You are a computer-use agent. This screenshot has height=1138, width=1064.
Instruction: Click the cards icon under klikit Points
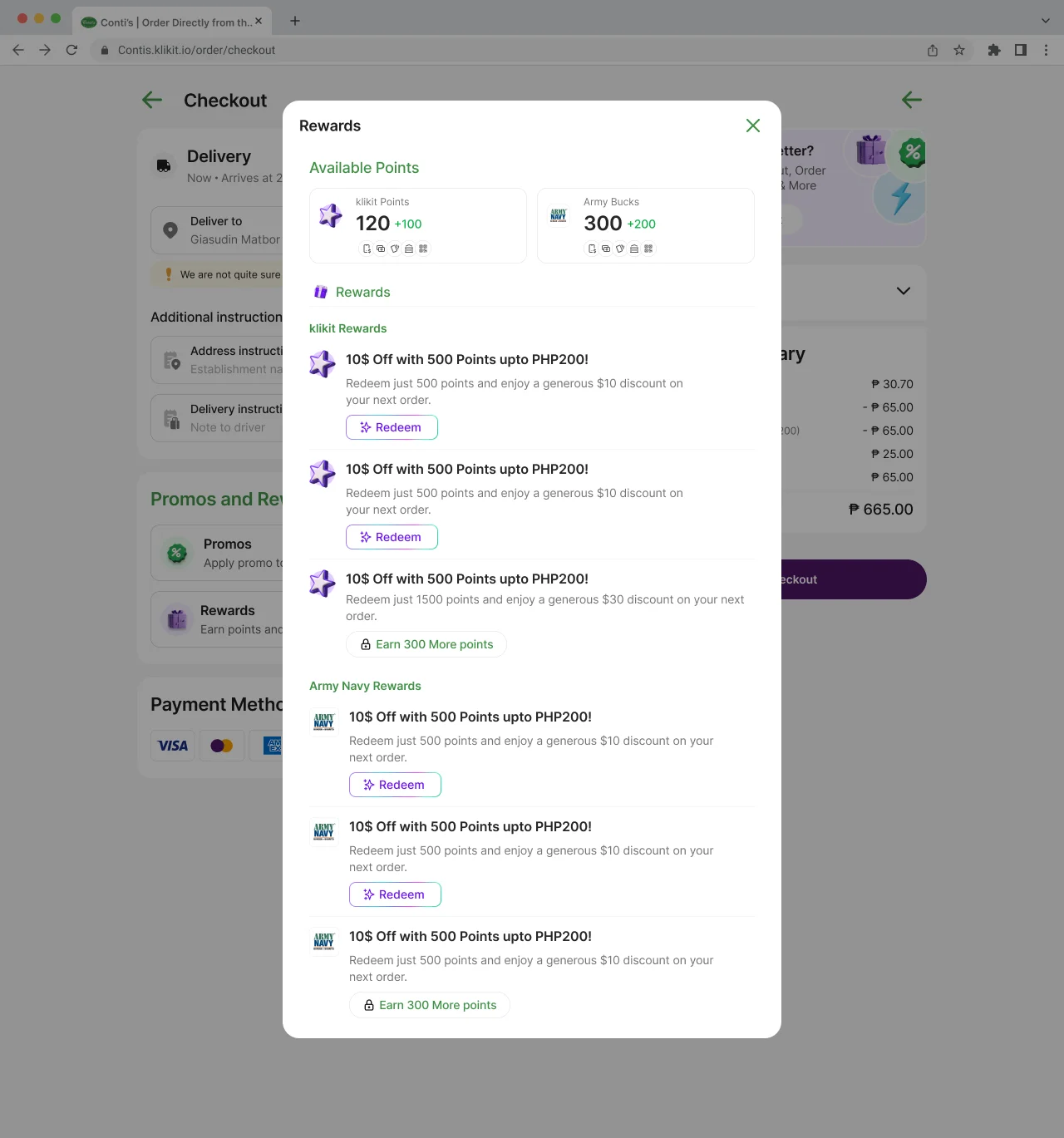click(x=395, y=249)
